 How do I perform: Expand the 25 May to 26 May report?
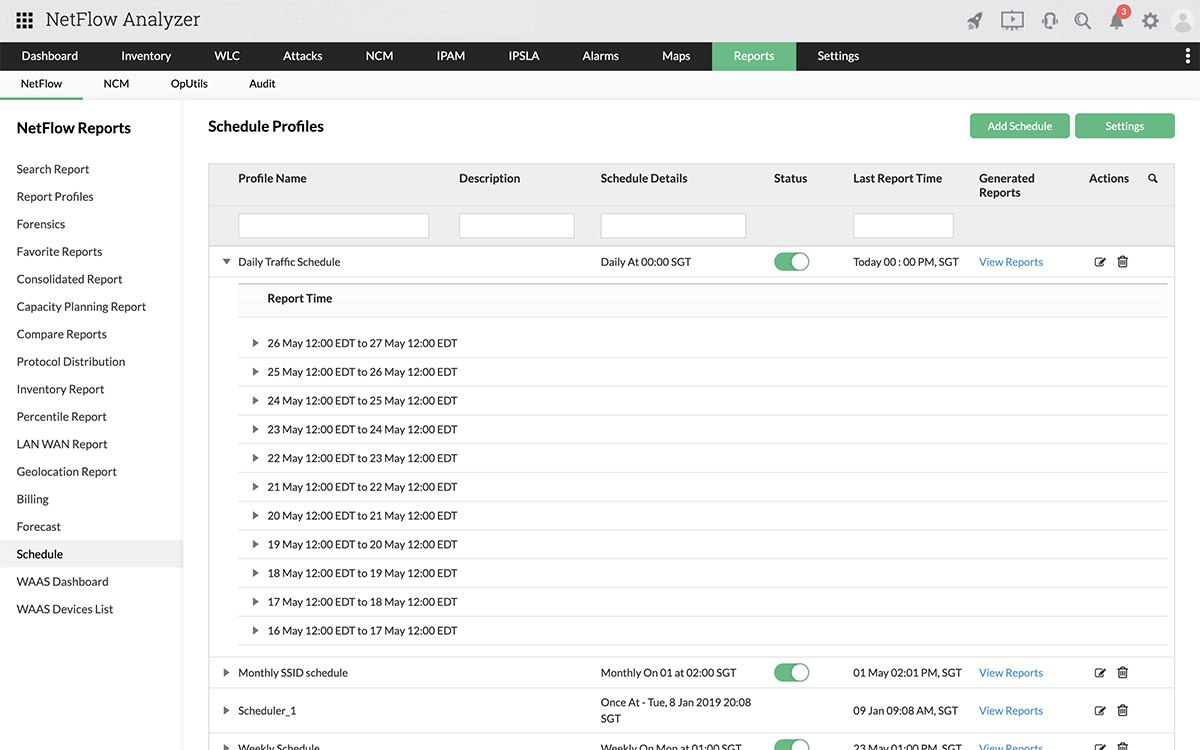pyautogui.click(x=256, y=372)
